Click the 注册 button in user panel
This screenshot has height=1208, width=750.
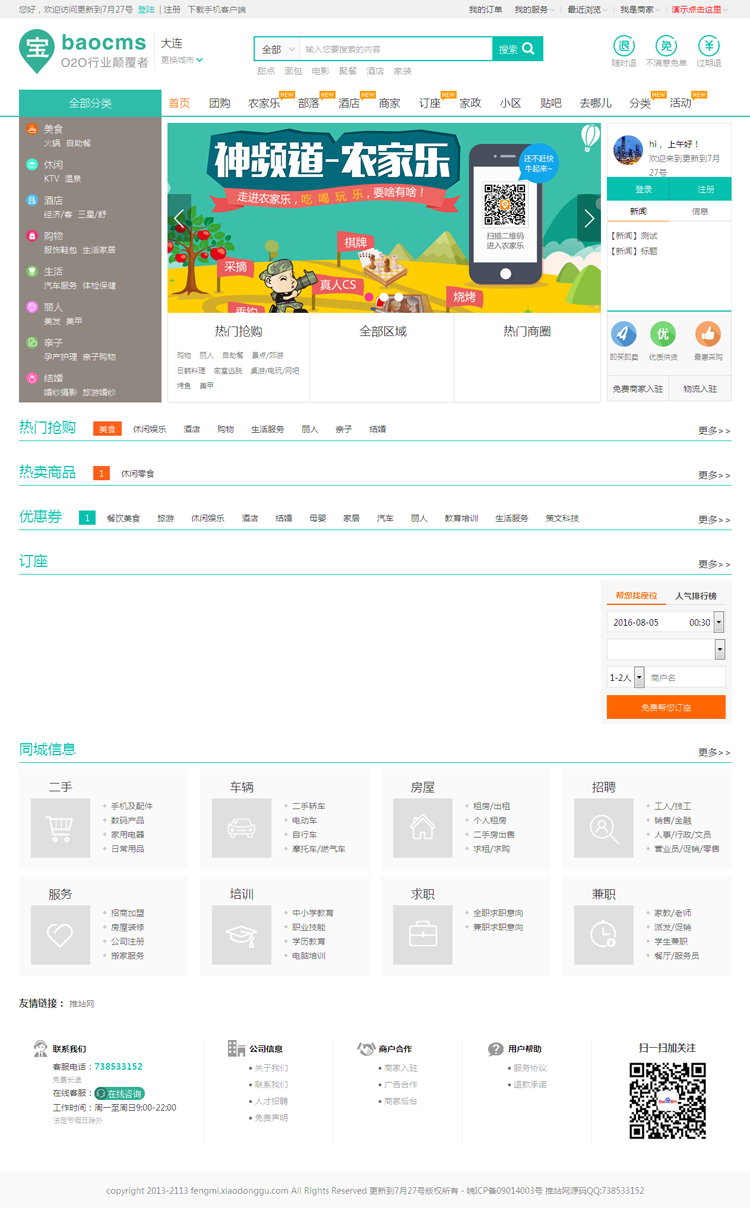click(x=701, y=189)
